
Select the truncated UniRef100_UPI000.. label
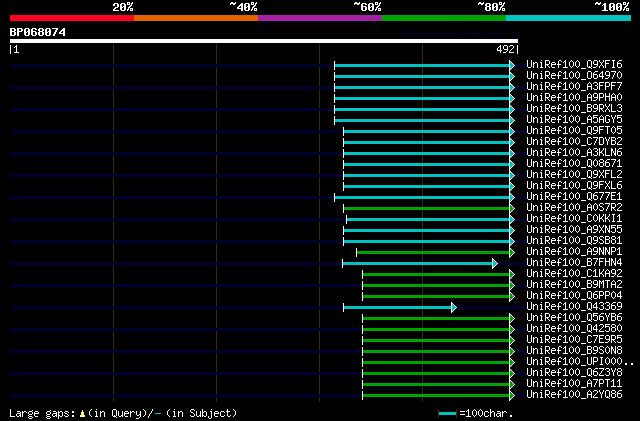coord(580,362)
